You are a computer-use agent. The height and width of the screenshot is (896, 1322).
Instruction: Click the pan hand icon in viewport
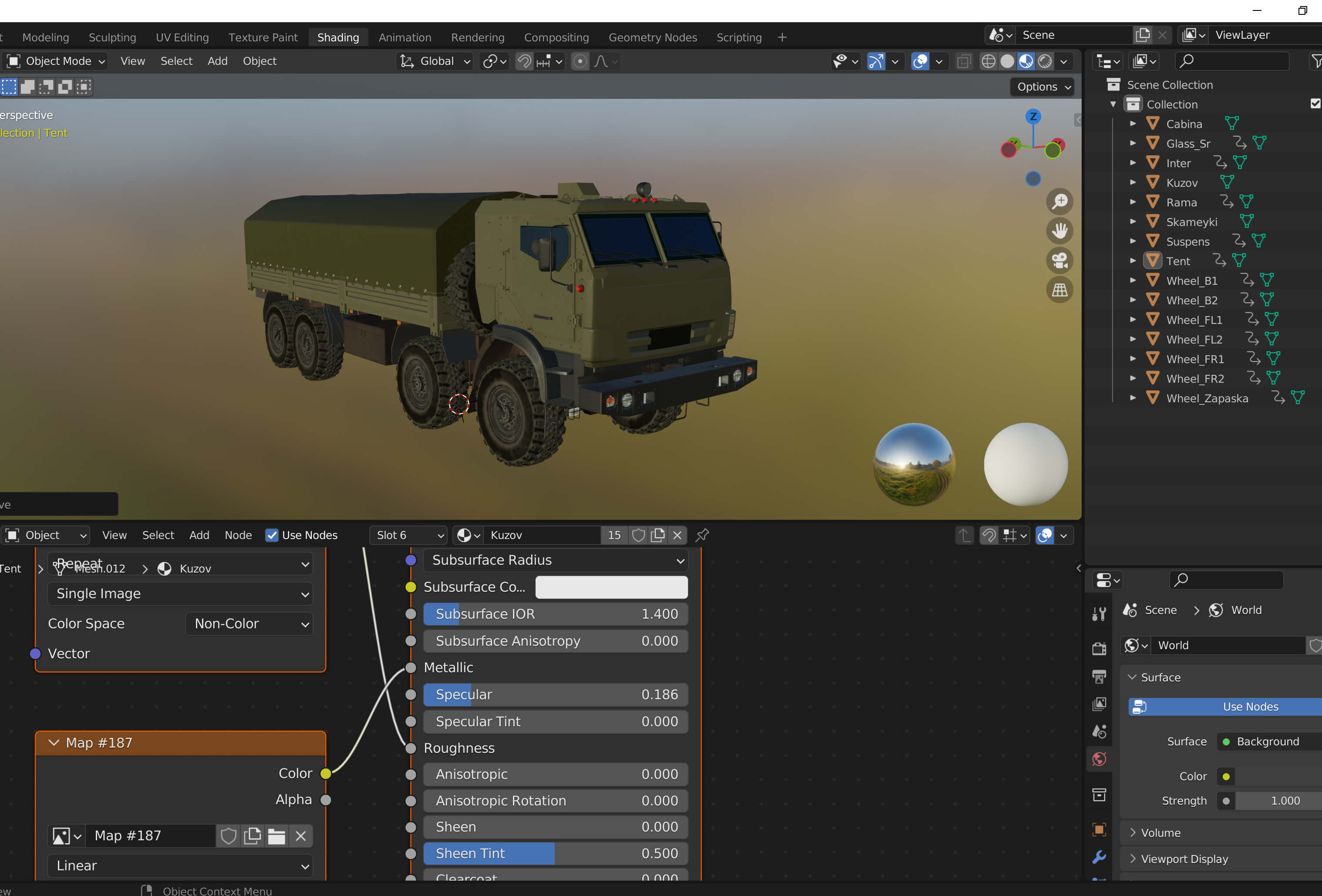point(1059,231)
